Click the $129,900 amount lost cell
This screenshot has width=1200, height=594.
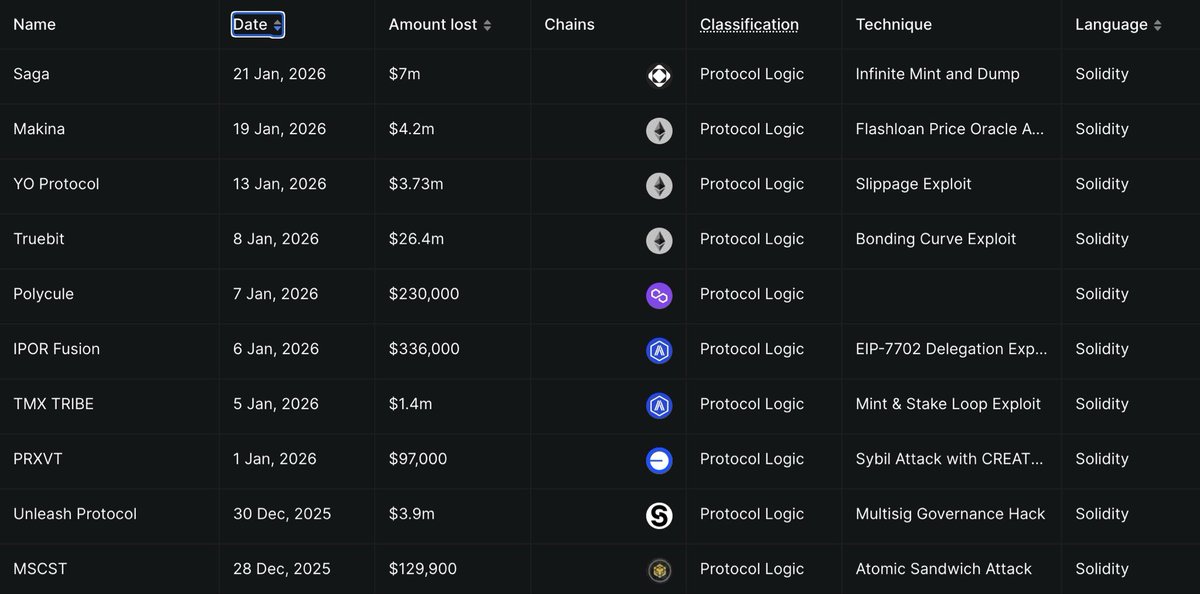423,569
